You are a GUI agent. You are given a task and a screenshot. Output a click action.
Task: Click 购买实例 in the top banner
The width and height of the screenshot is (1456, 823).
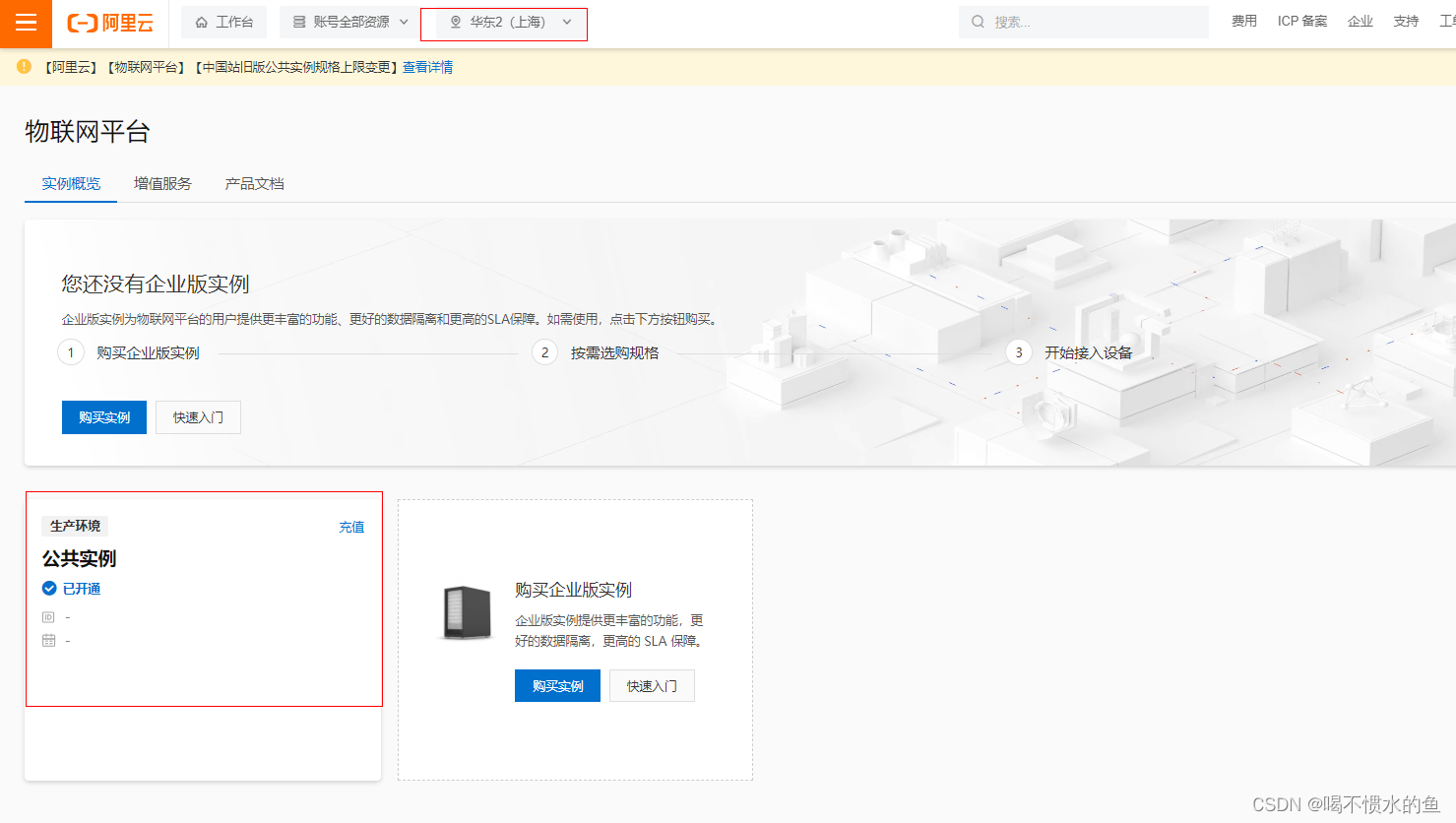pyautogui.click(x=104, y=417)
